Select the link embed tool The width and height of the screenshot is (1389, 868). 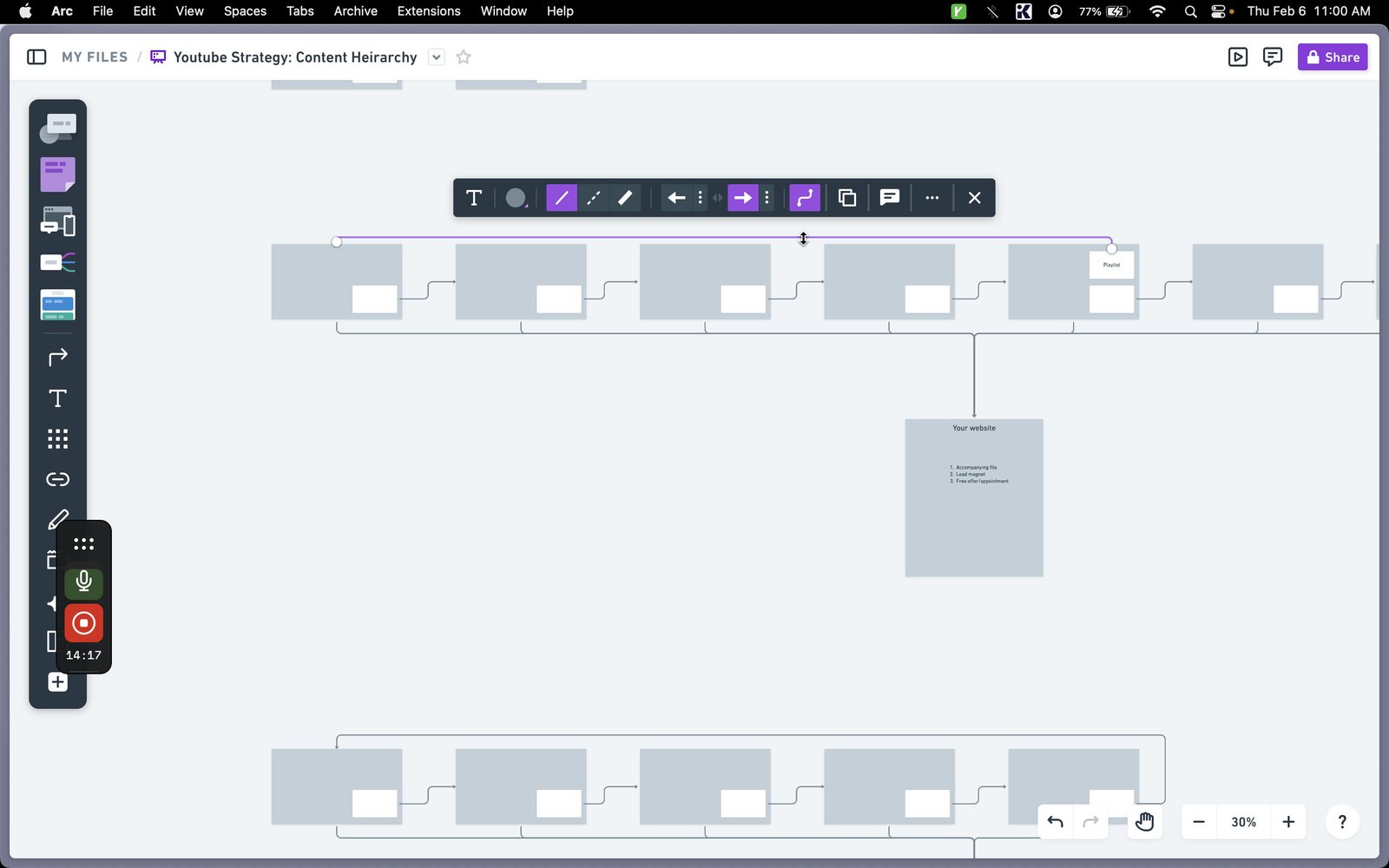(57, 479)
